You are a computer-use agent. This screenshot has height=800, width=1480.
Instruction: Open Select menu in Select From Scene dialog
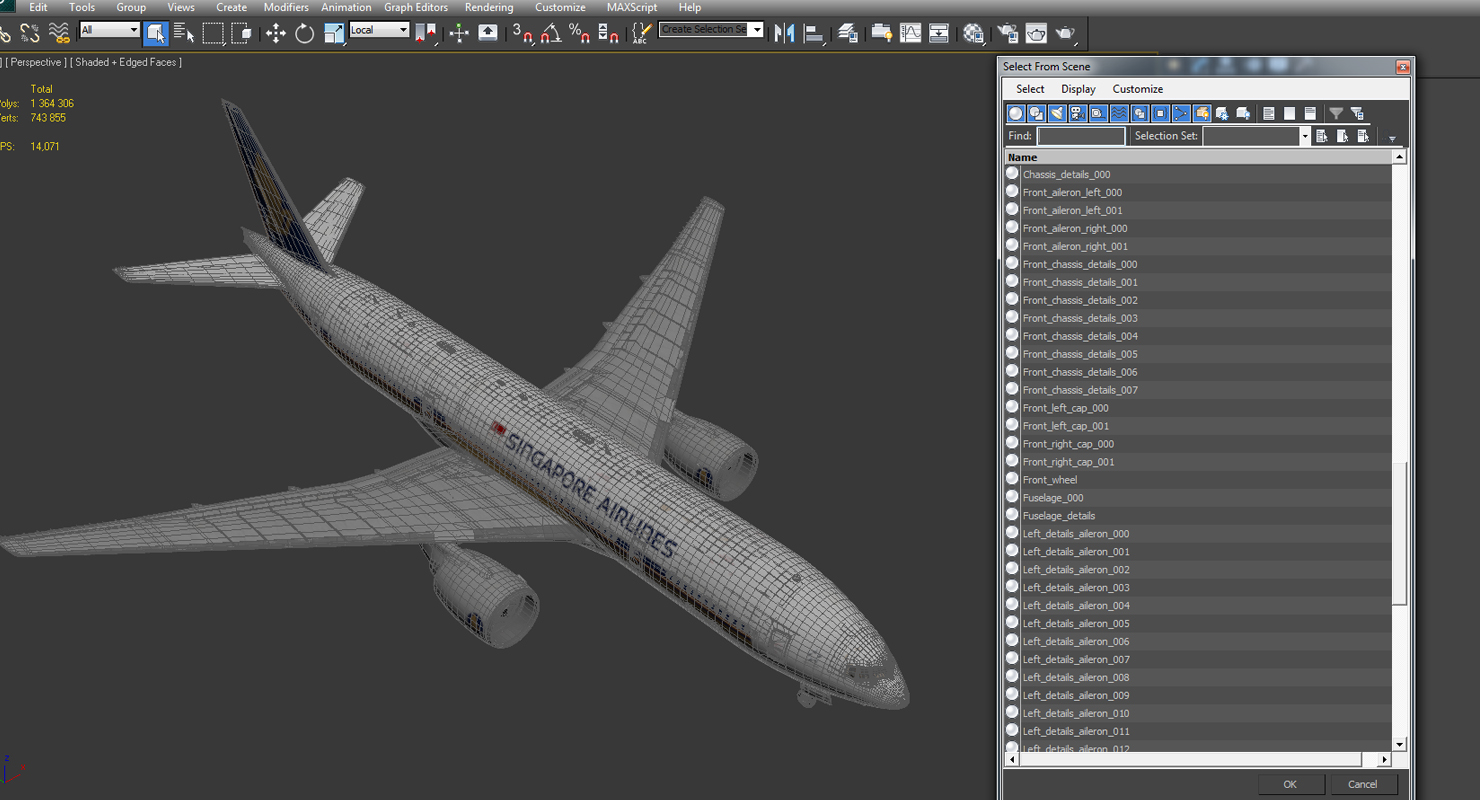1030,89
